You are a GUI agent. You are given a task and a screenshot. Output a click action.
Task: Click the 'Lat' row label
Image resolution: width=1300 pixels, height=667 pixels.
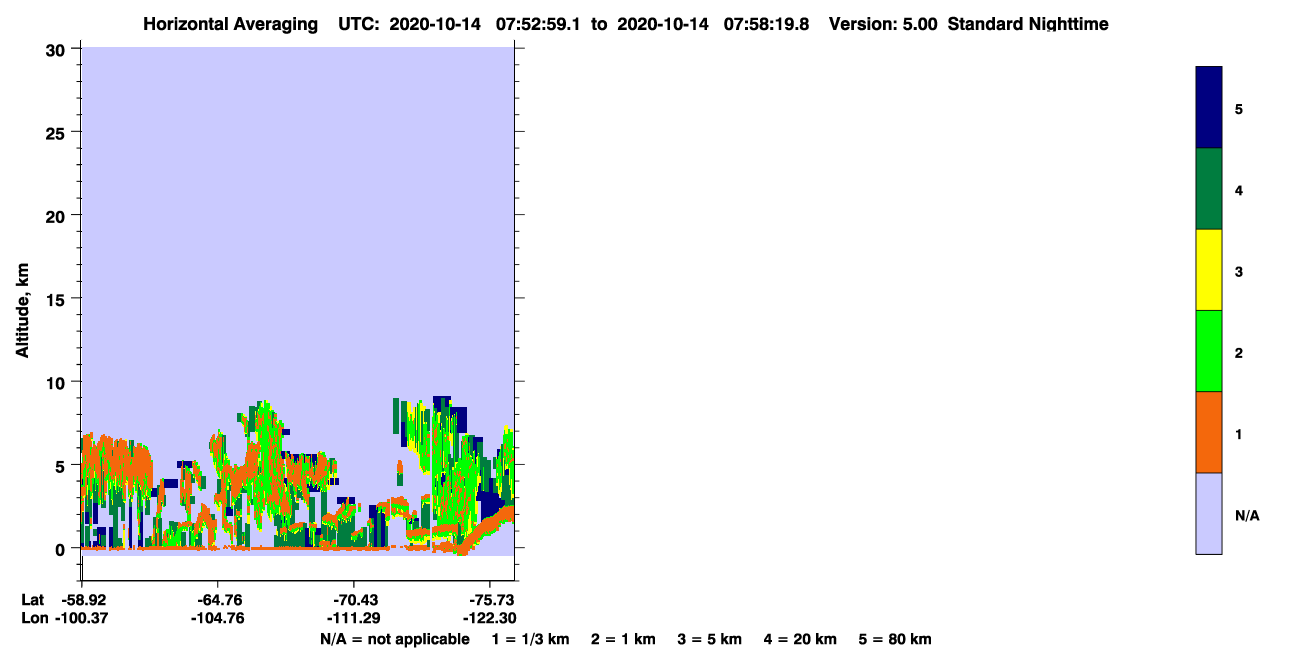33,600
